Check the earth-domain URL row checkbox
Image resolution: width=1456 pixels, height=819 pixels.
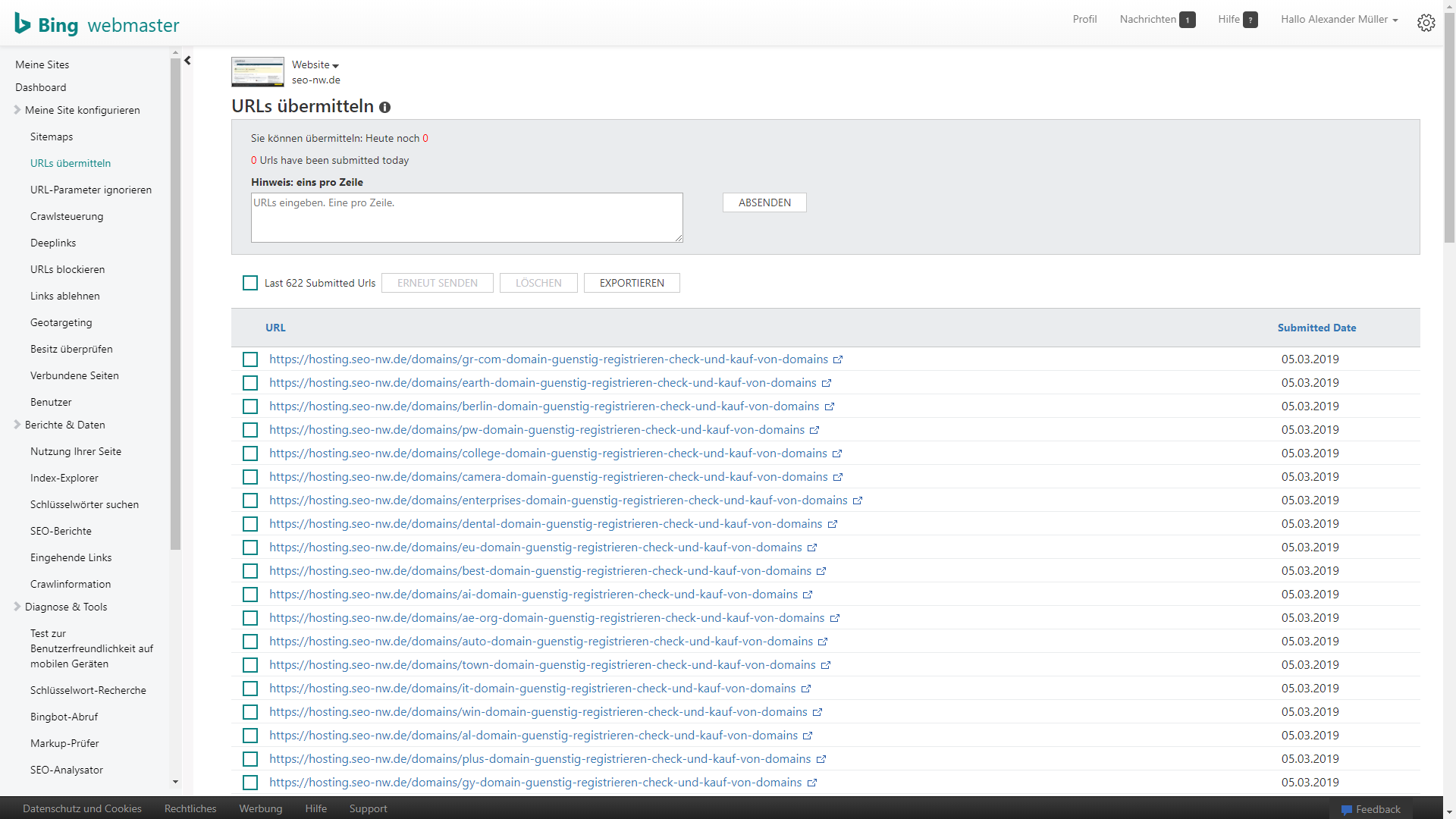coord(250,383)
